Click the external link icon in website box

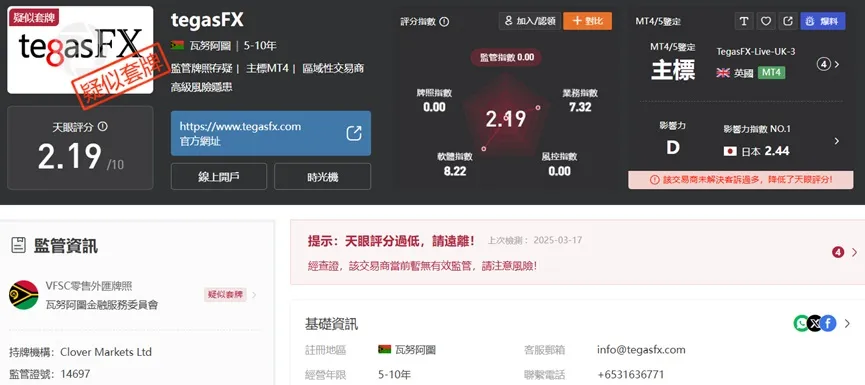[x=354, y=133]
